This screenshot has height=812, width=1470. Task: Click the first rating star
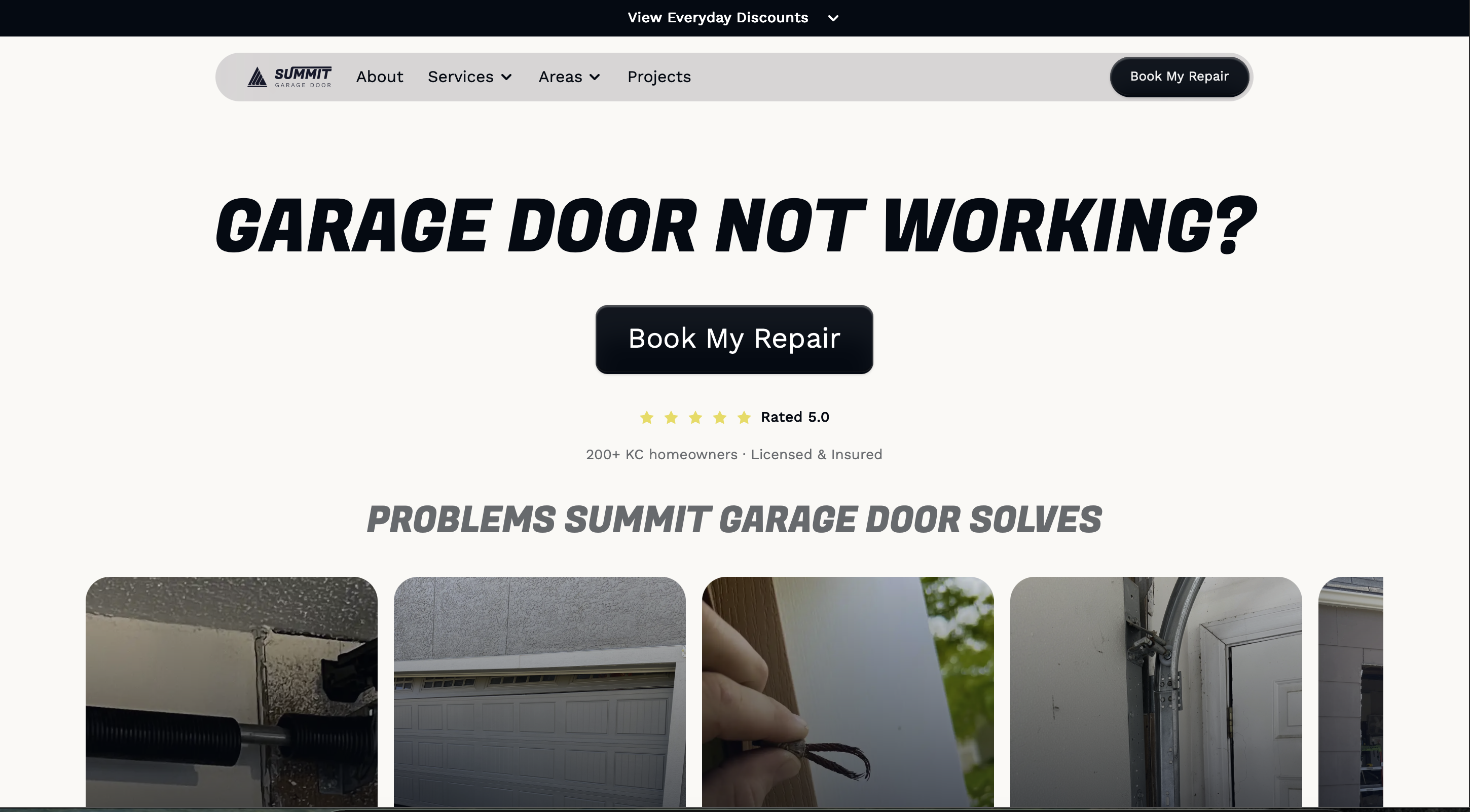click(647, 418)
